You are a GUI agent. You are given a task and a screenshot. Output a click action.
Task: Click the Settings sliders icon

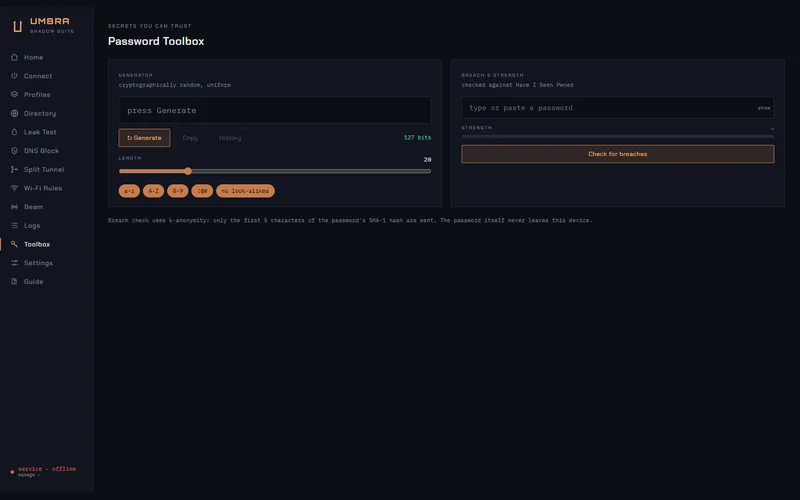14,263
